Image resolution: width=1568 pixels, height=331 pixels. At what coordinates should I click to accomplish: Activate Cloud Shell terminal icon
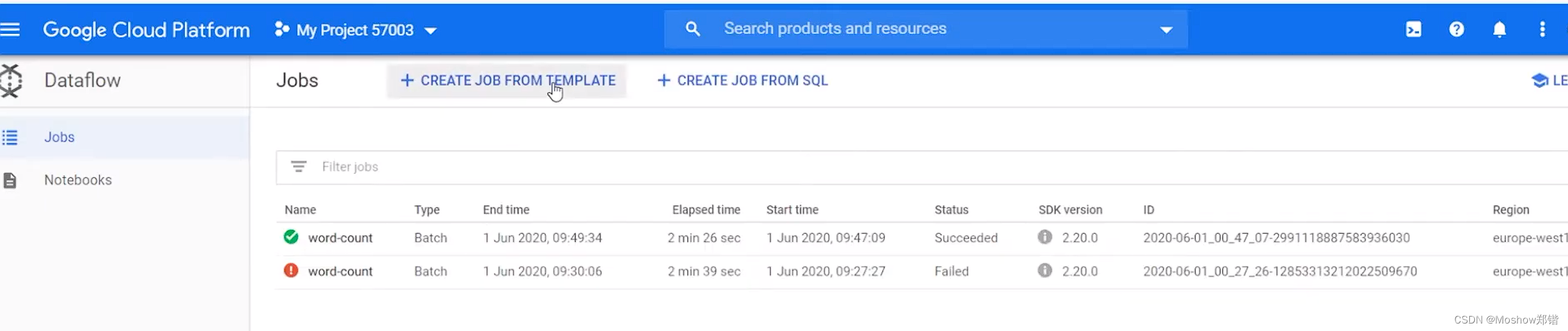(1413, 29)
